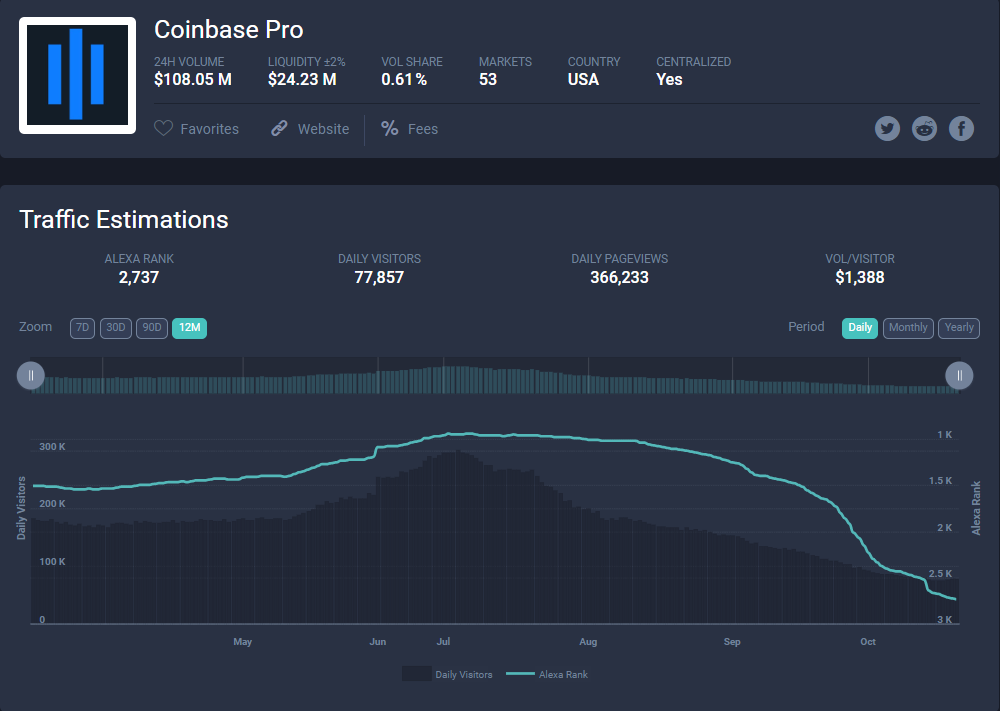
Task: Click the Favorites heart icon
Action: click(164, 129)
